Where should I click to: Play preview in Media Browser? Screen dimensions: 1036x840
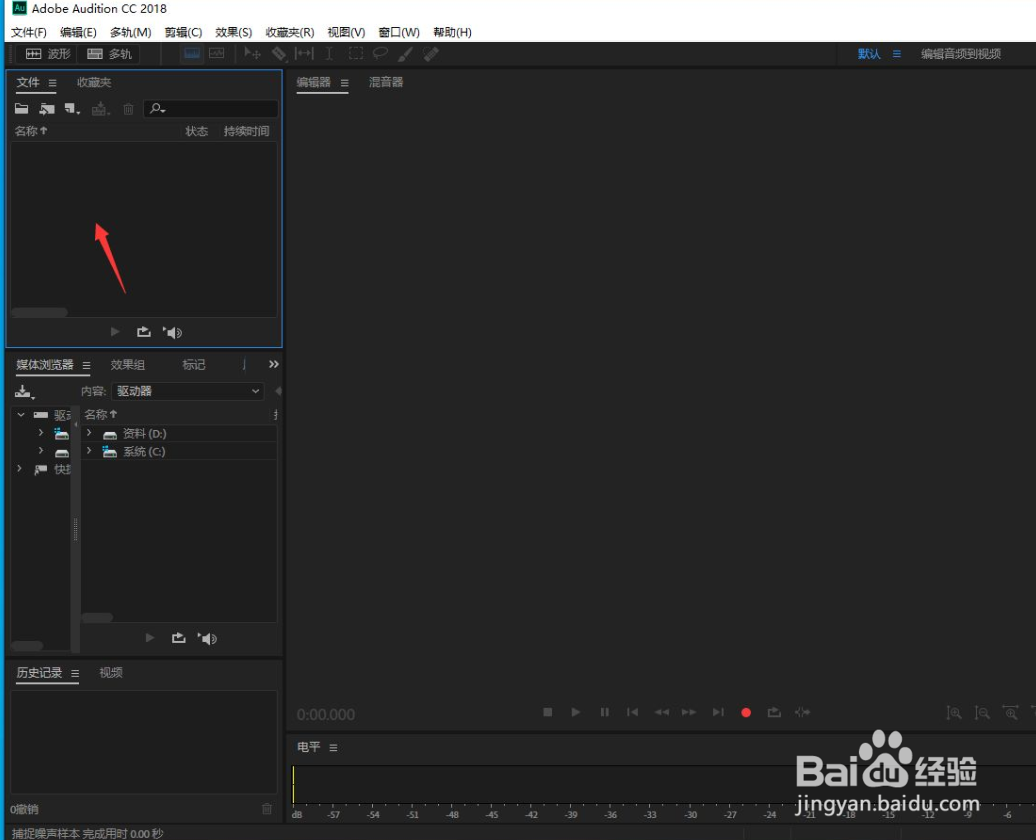point(150,638)
